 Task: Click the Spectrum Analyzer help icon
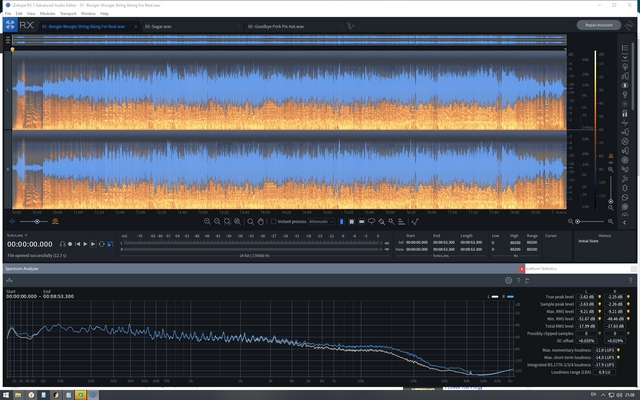point(516,280)
